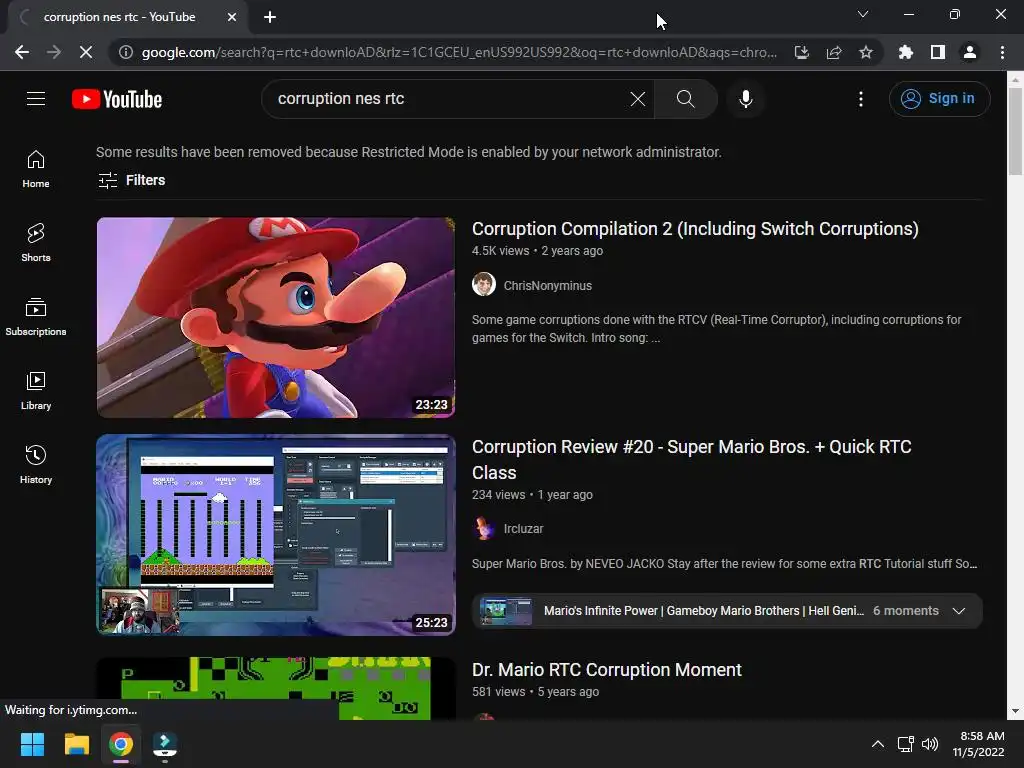The image size is (1024, 768).
Task: Open File Explorer from taskbar
Action: (x=76, y=744)
